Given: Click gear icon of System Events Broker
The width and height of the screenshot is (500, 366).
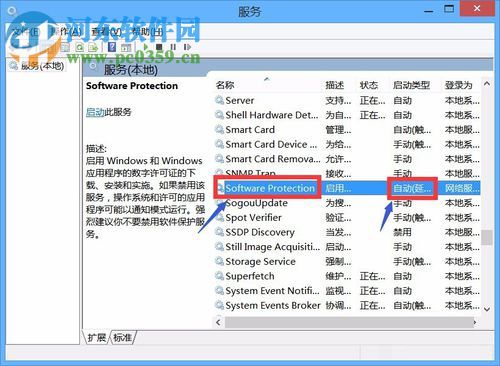Looking at the screenshot, I should [219, 305].
